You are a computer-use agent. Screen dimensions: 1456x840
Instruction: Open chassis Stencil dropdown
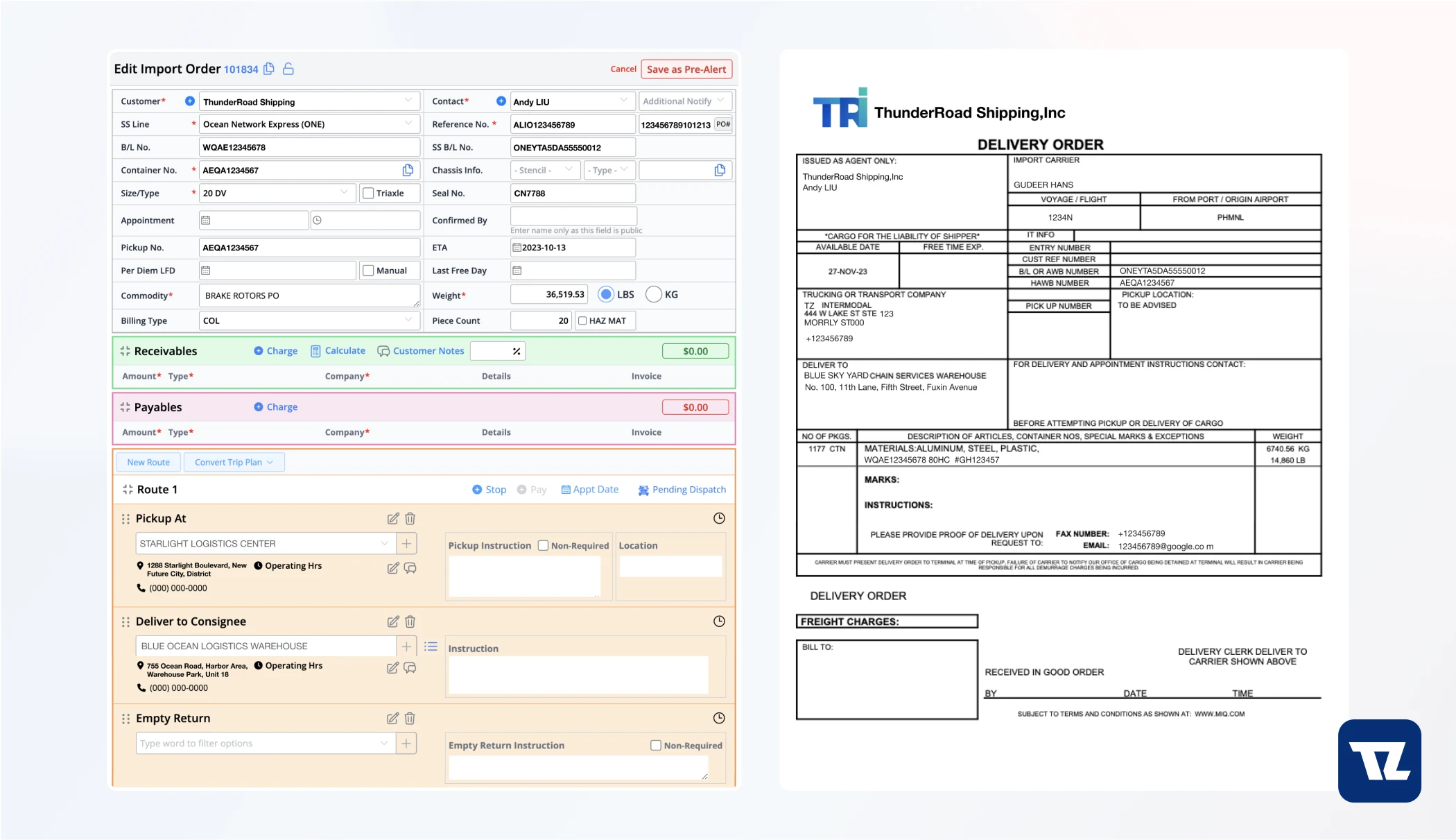click(546, 170)
